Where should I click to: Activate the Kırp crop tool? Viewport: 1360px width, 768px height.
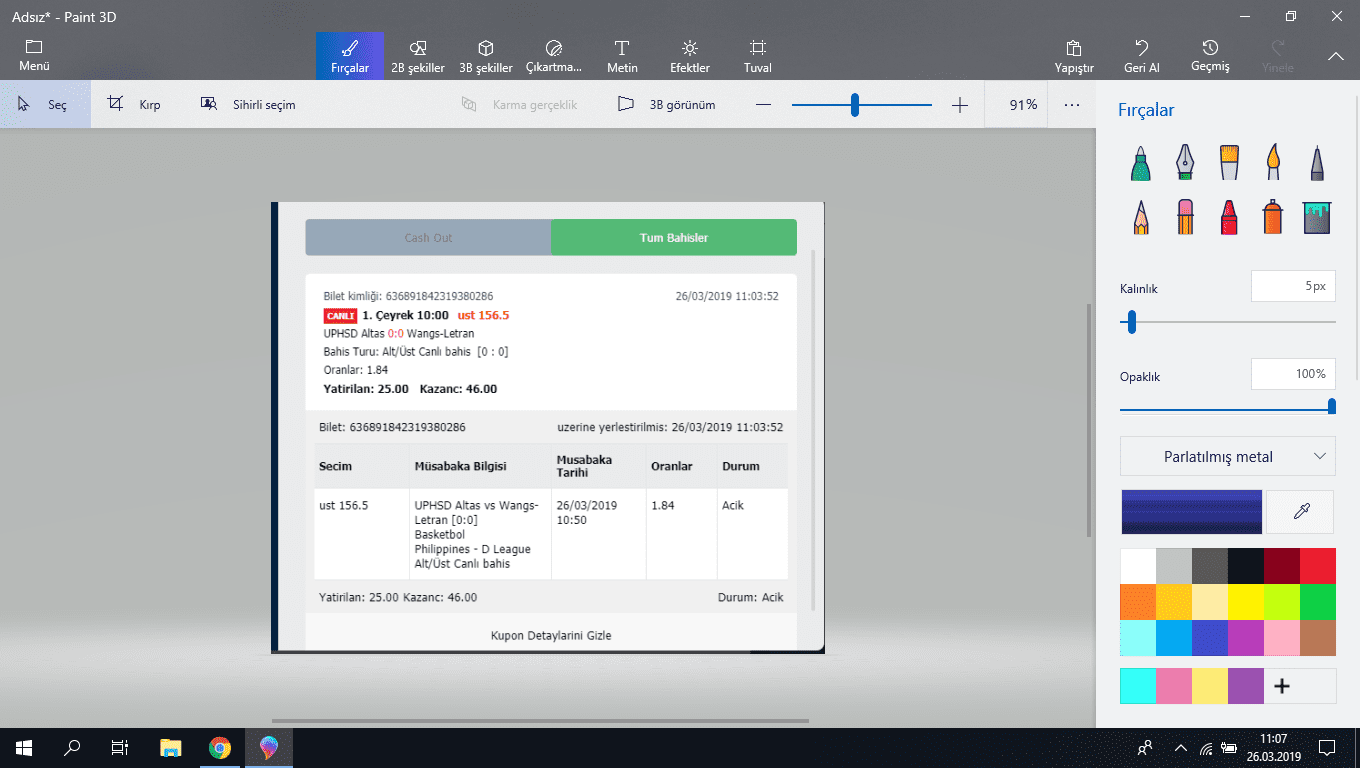pos(134,104)
